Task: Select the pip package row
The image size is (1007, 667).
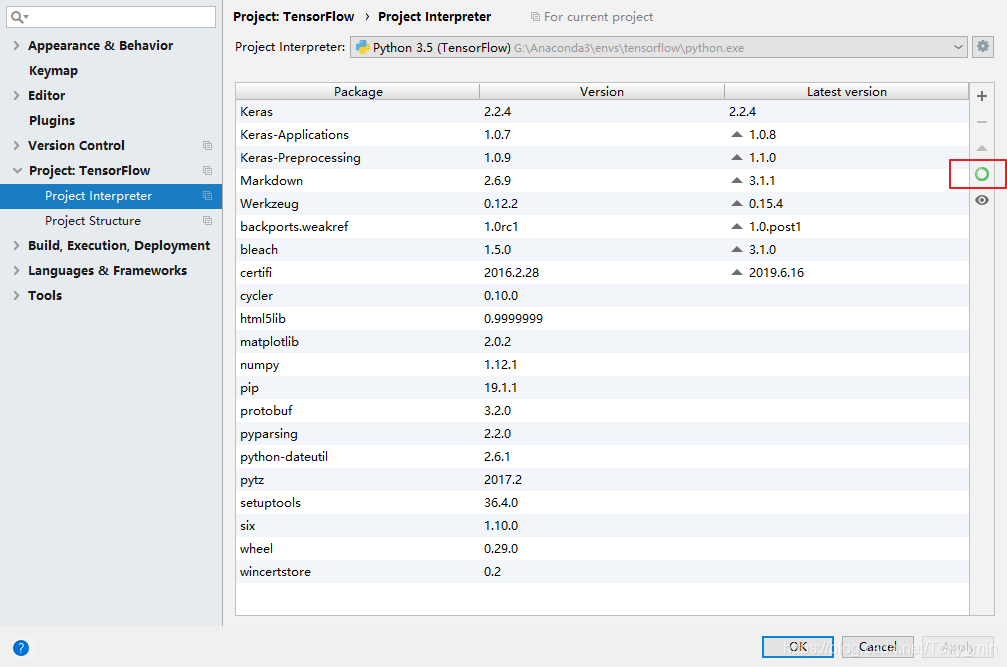Action: (602, 388)
